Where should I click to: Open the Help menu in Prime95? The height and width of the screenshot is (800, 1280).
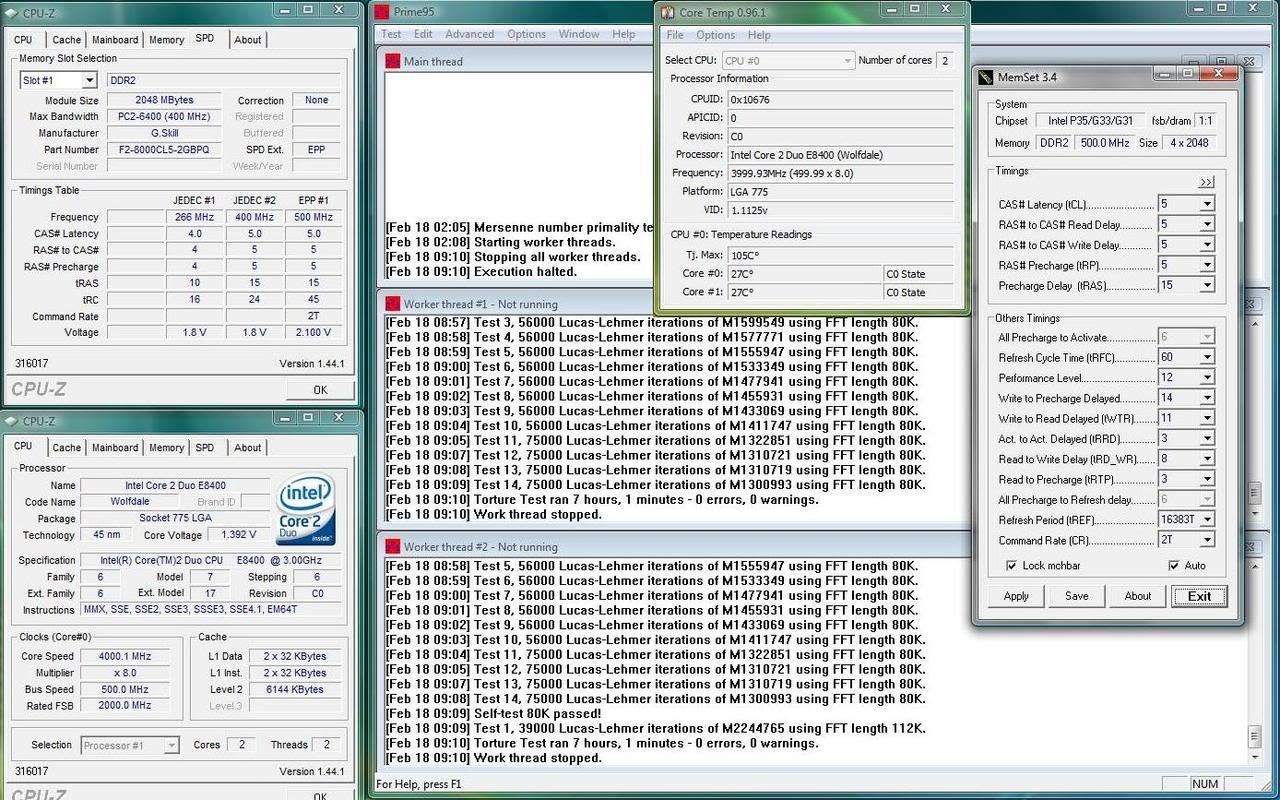point(624,34)
